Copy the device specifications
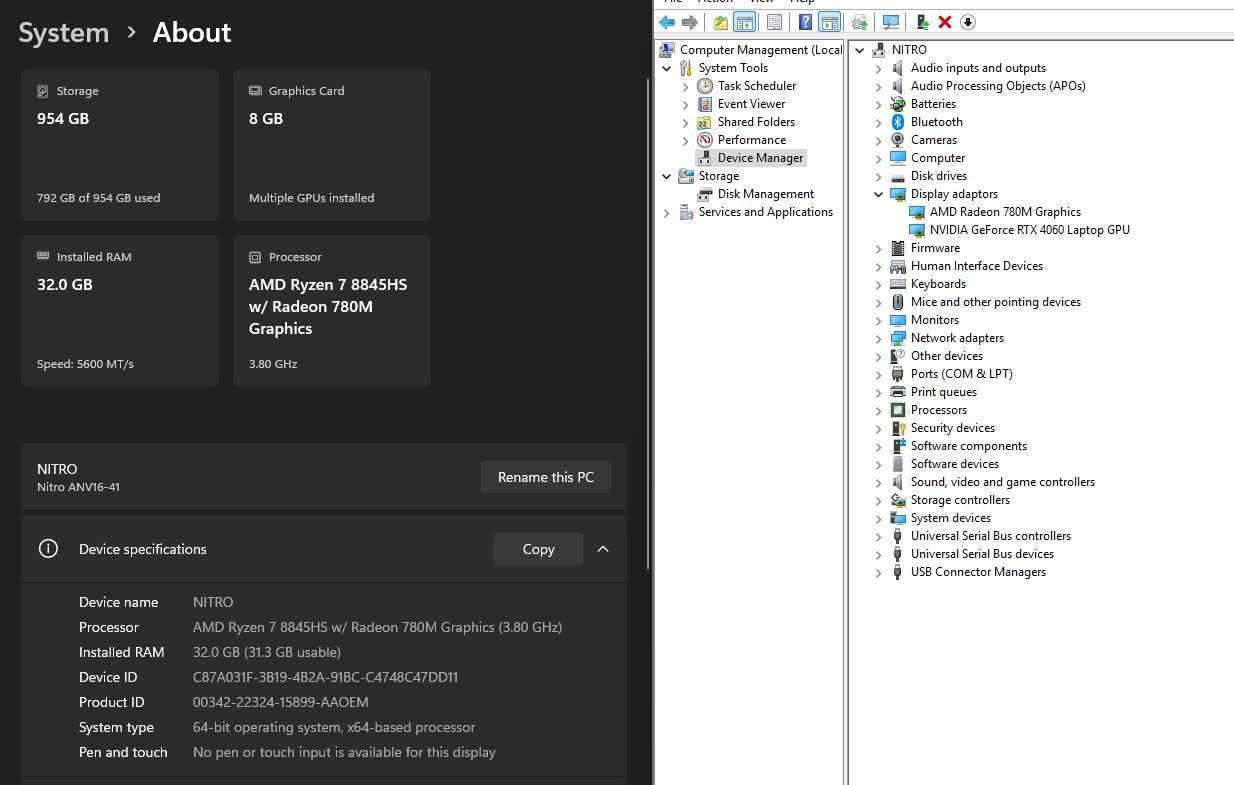 (538, 549)
